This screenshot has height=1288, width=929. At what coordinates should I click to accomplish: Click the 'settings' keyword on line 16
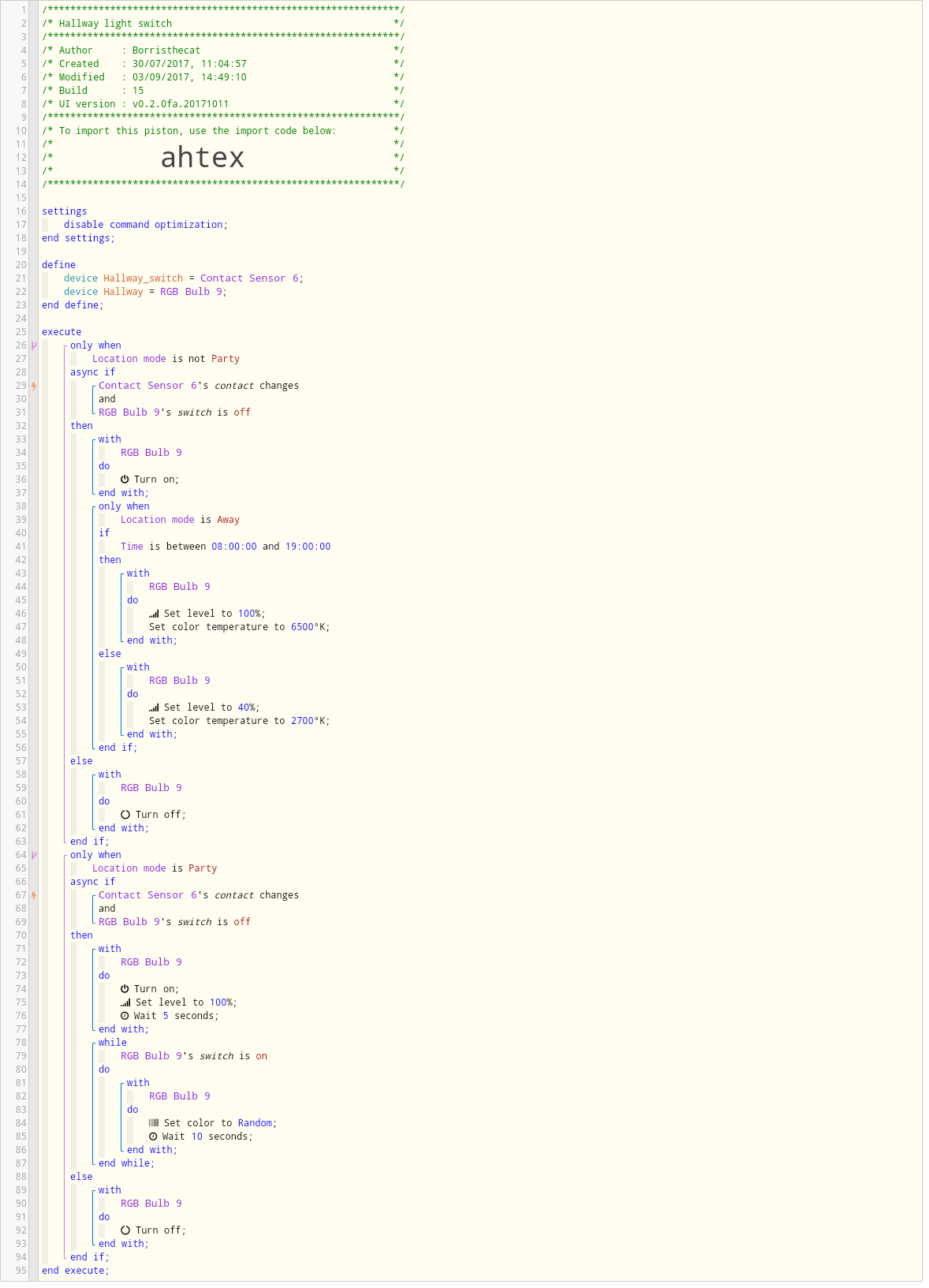(65, 211)
